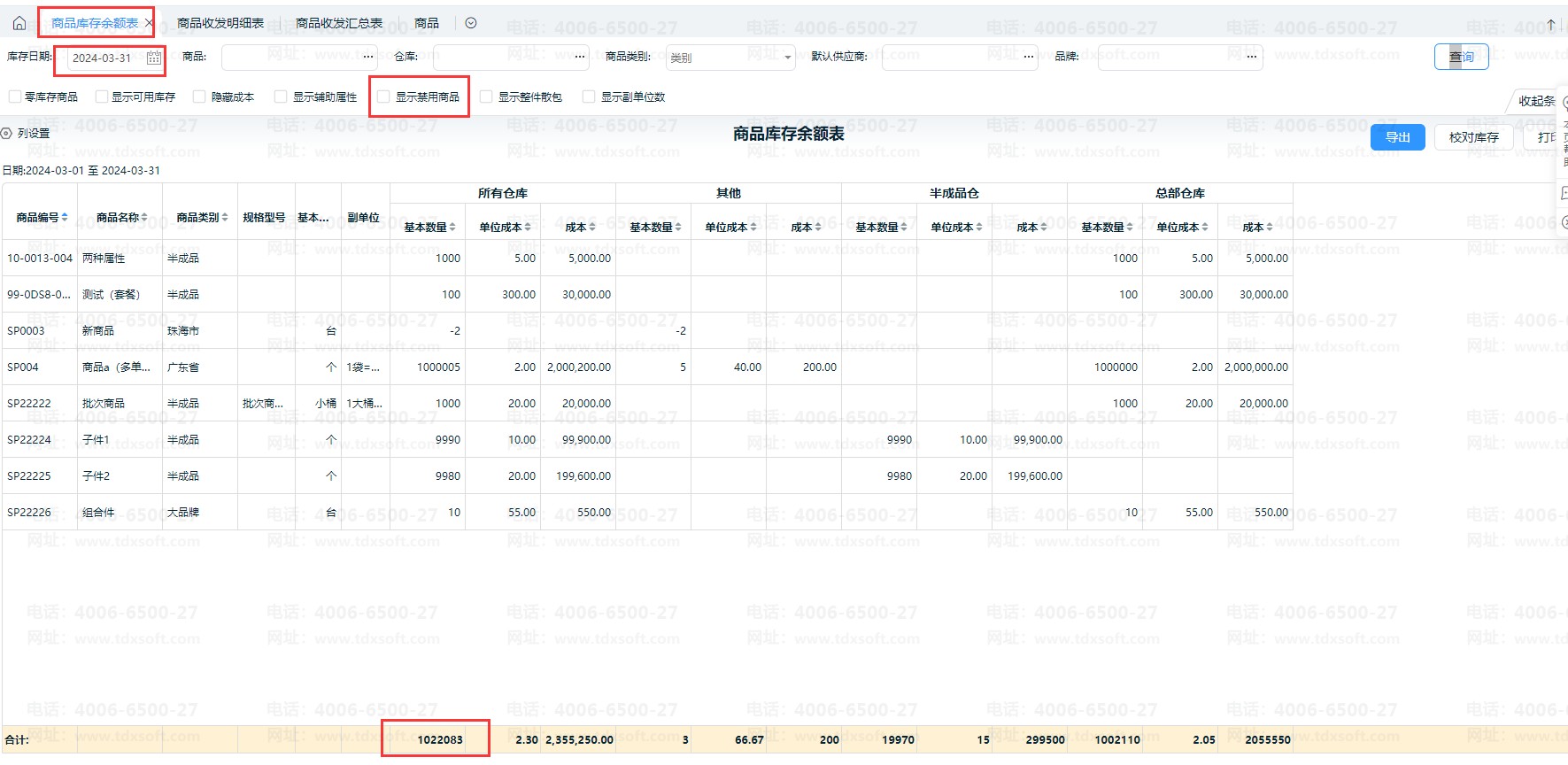Tick the 显示可用库存 checkbox
This screenshot has width=1568, height=765.
point(102,97)
